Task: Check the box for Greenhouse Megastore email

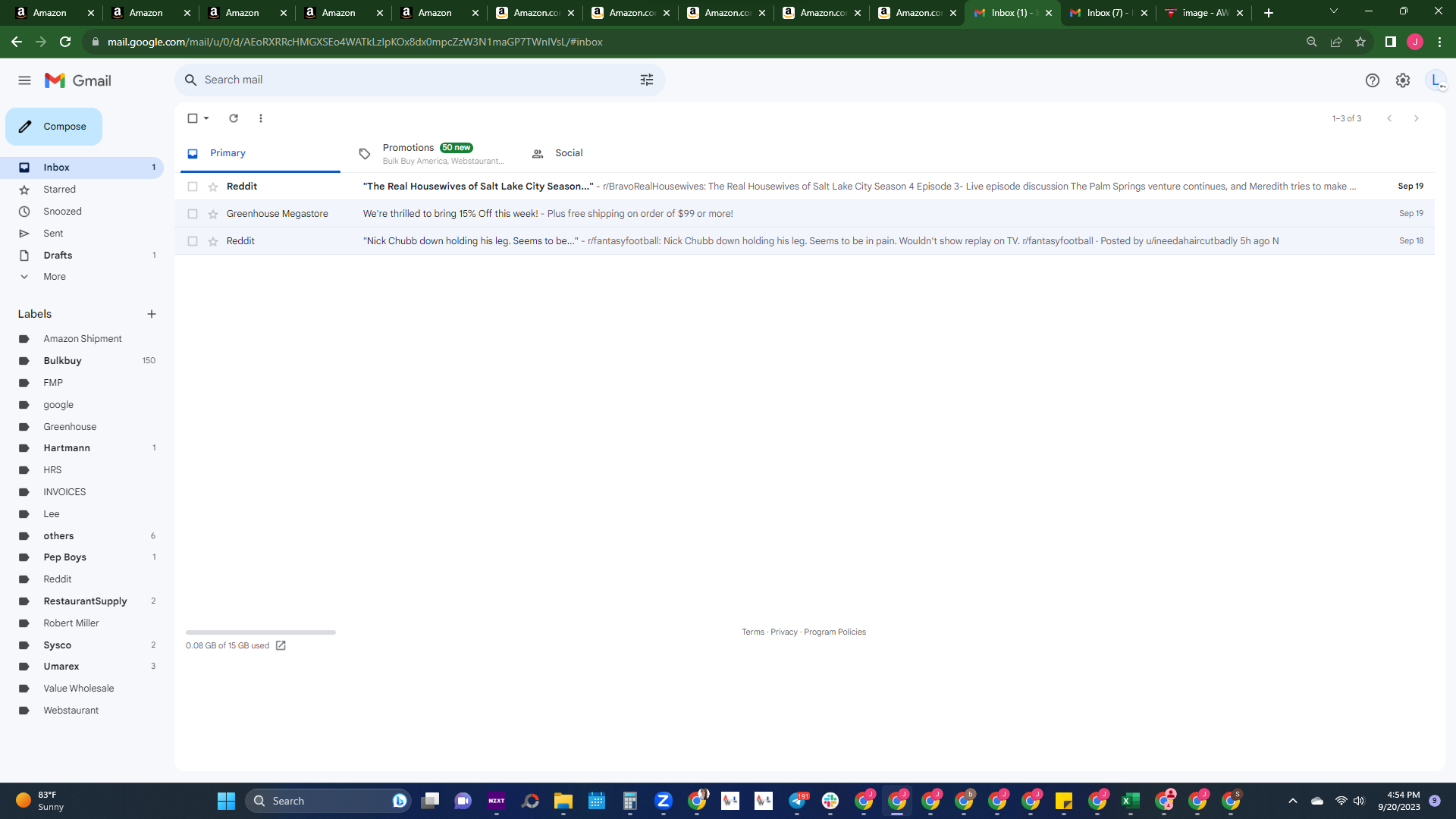Action: [193, 214]
